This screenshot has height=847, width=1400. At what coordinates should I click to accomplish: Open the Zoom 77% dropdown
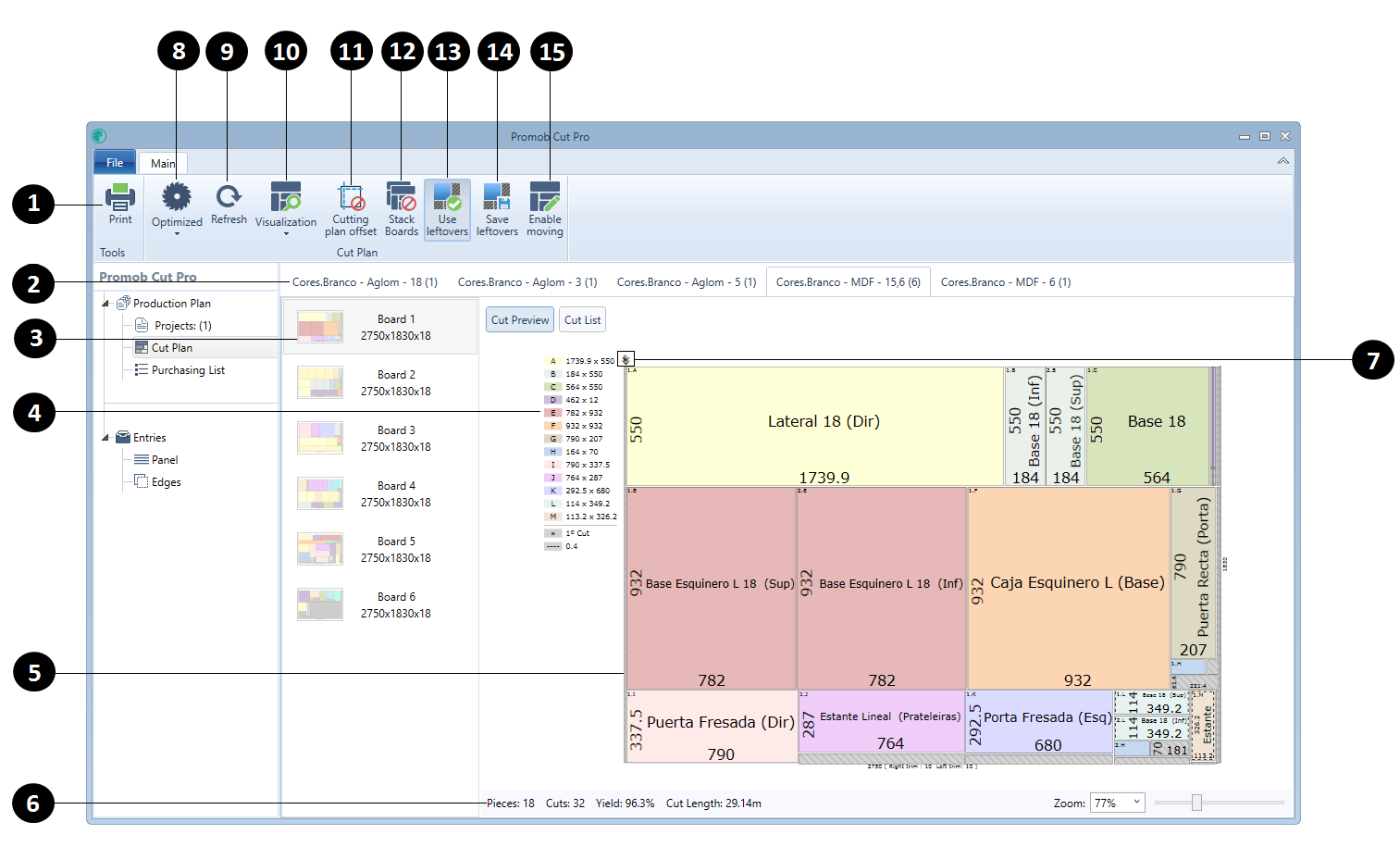click(x=1118, y=803)
